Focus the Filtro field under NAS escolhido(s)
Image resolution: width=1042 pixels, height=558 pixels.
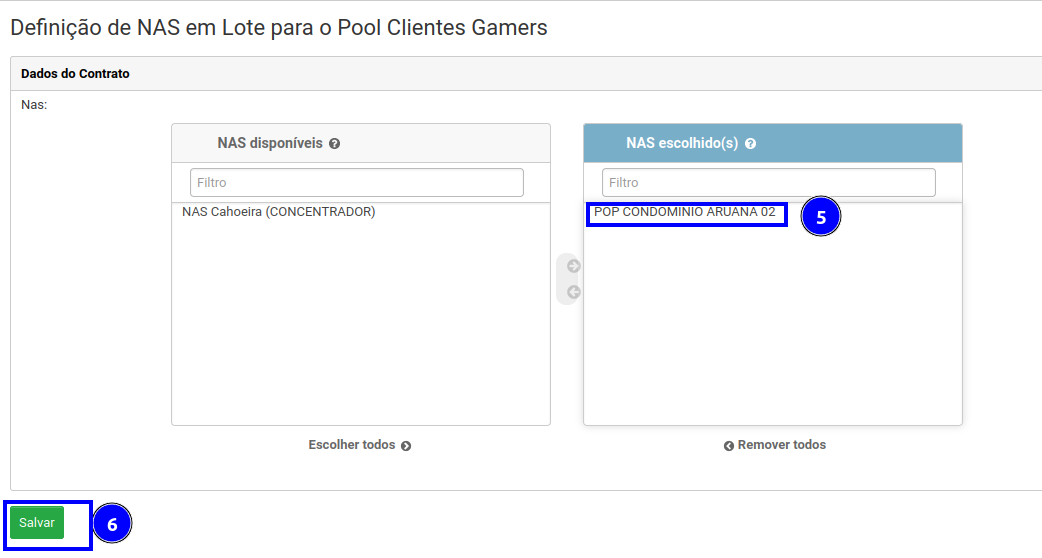point(768,183)
